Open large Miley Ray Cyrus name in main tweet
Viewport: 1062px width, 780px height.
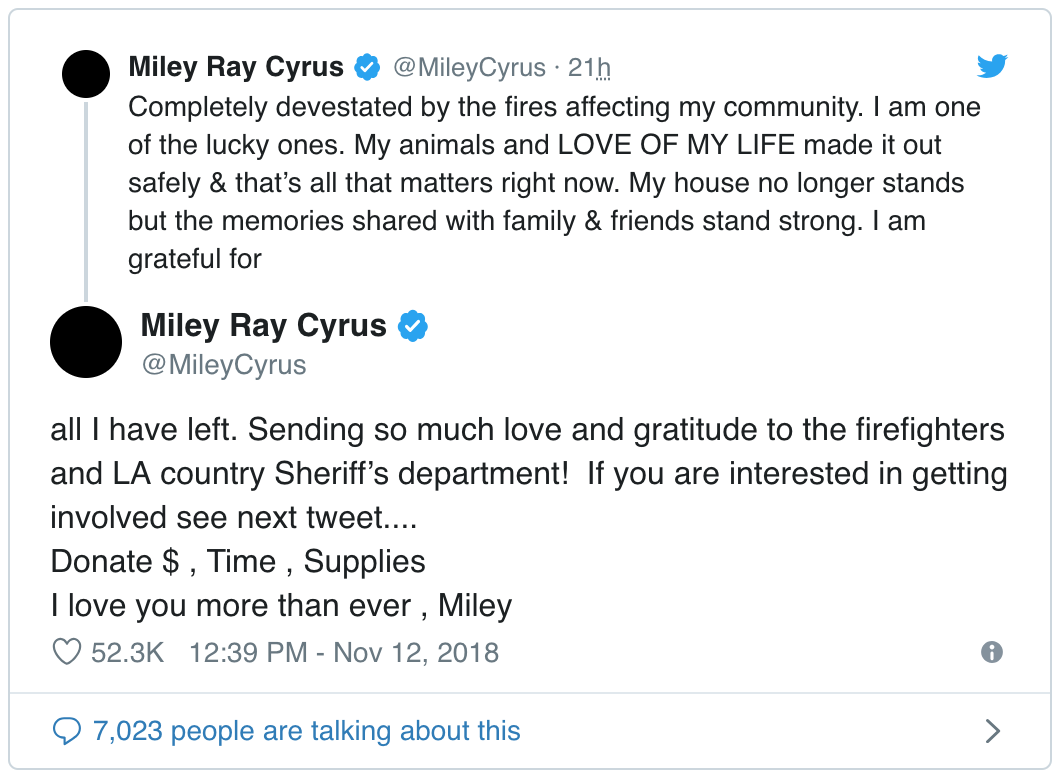pos(263,326)
